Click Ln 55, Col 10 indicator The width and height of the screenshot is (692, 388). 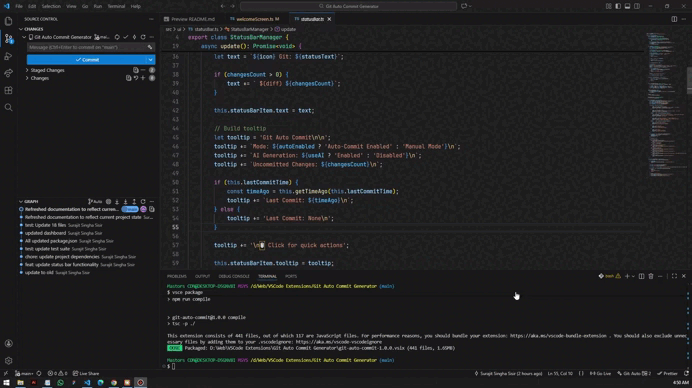point(560,373)
